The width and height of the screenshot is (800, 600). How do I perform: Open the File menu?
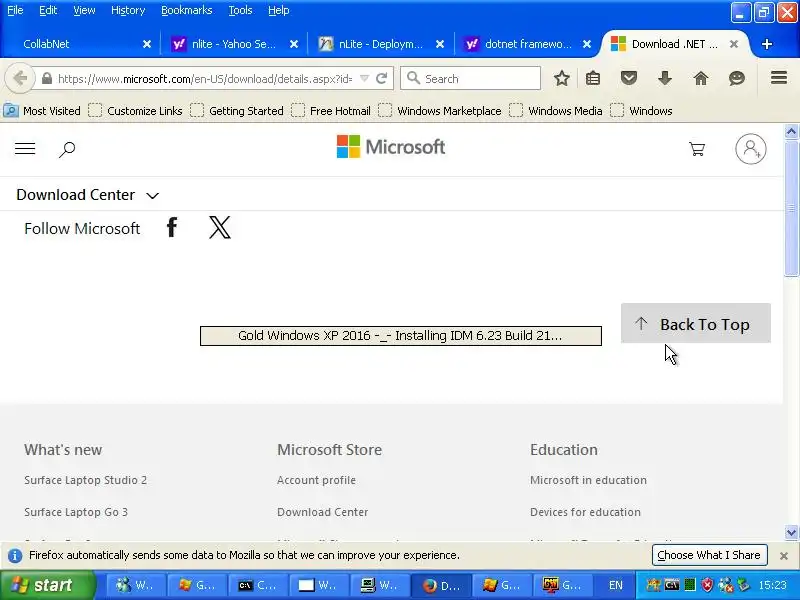click(x=15, y=10)
